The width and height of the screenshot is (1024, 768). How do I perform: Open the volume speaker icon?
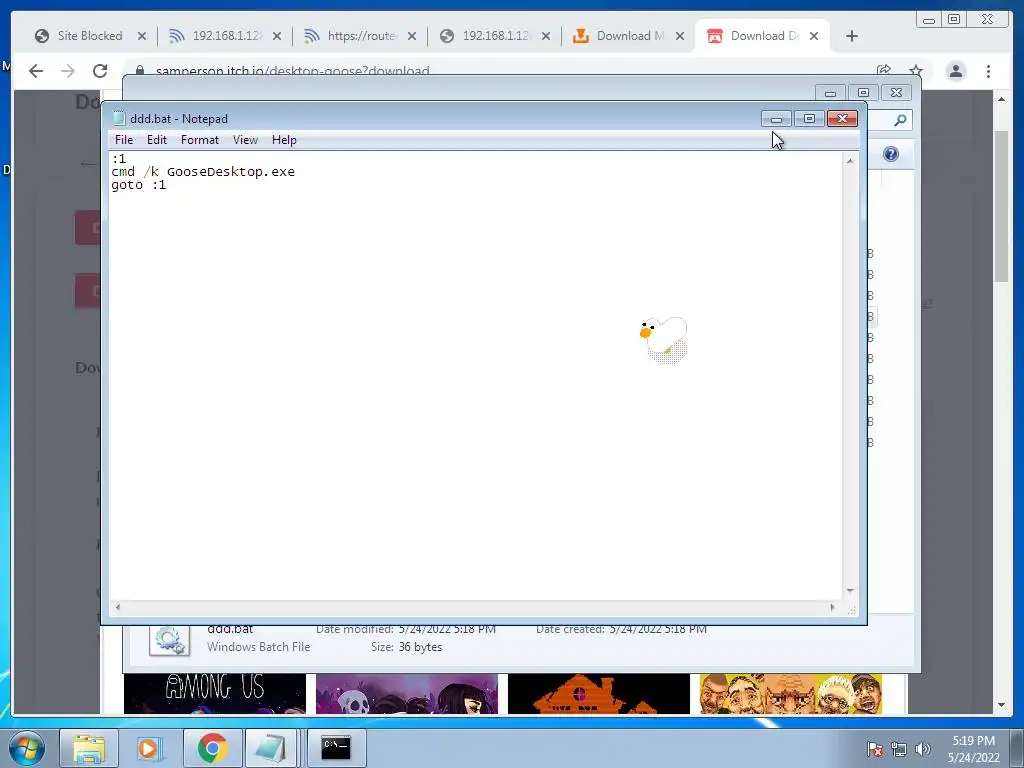tap(922, 750)
